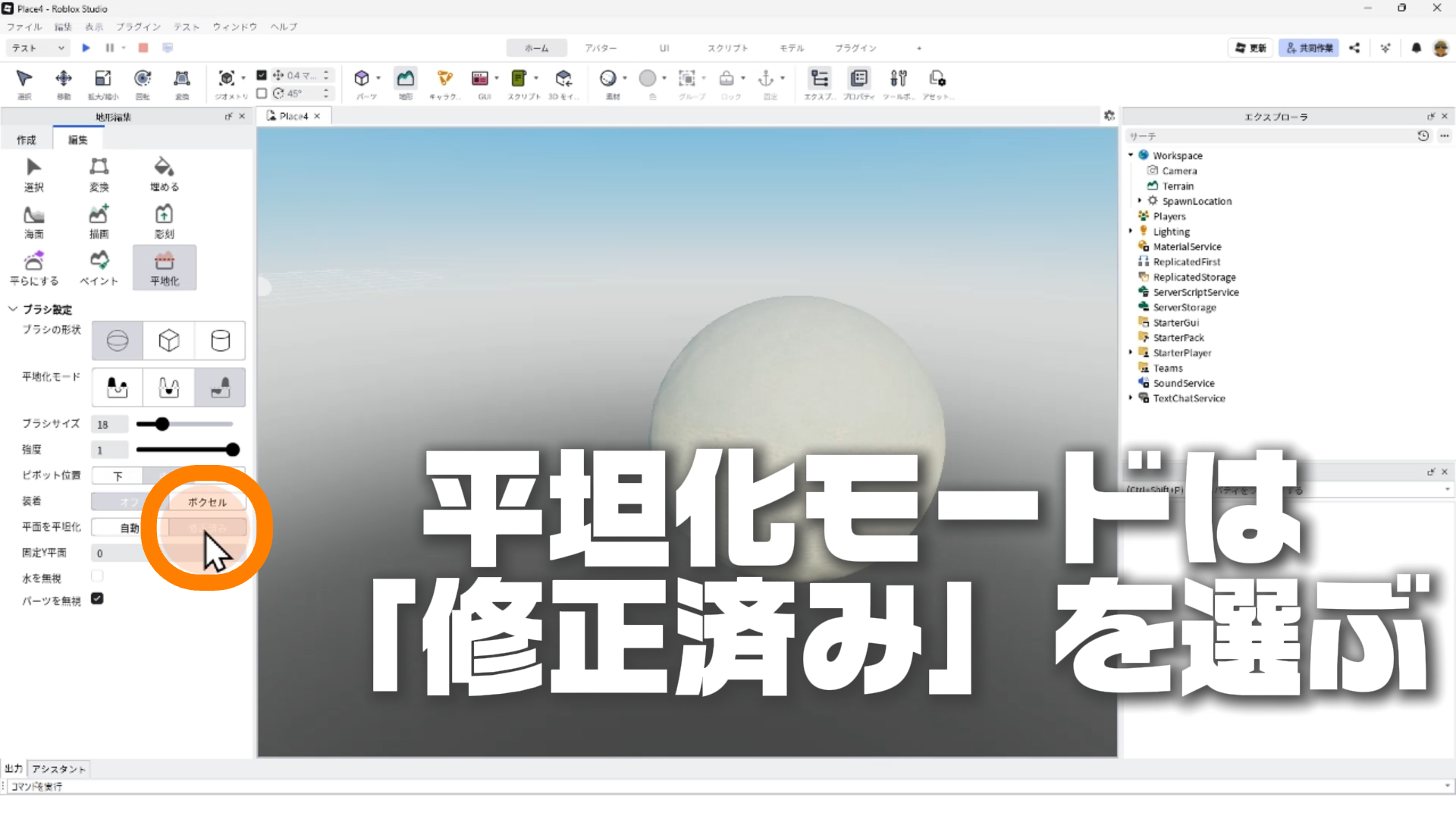Click the ブラシサイズ slider handle
Image resolution: width=1456 pixels, height=819 pixels.
point(162,424)
